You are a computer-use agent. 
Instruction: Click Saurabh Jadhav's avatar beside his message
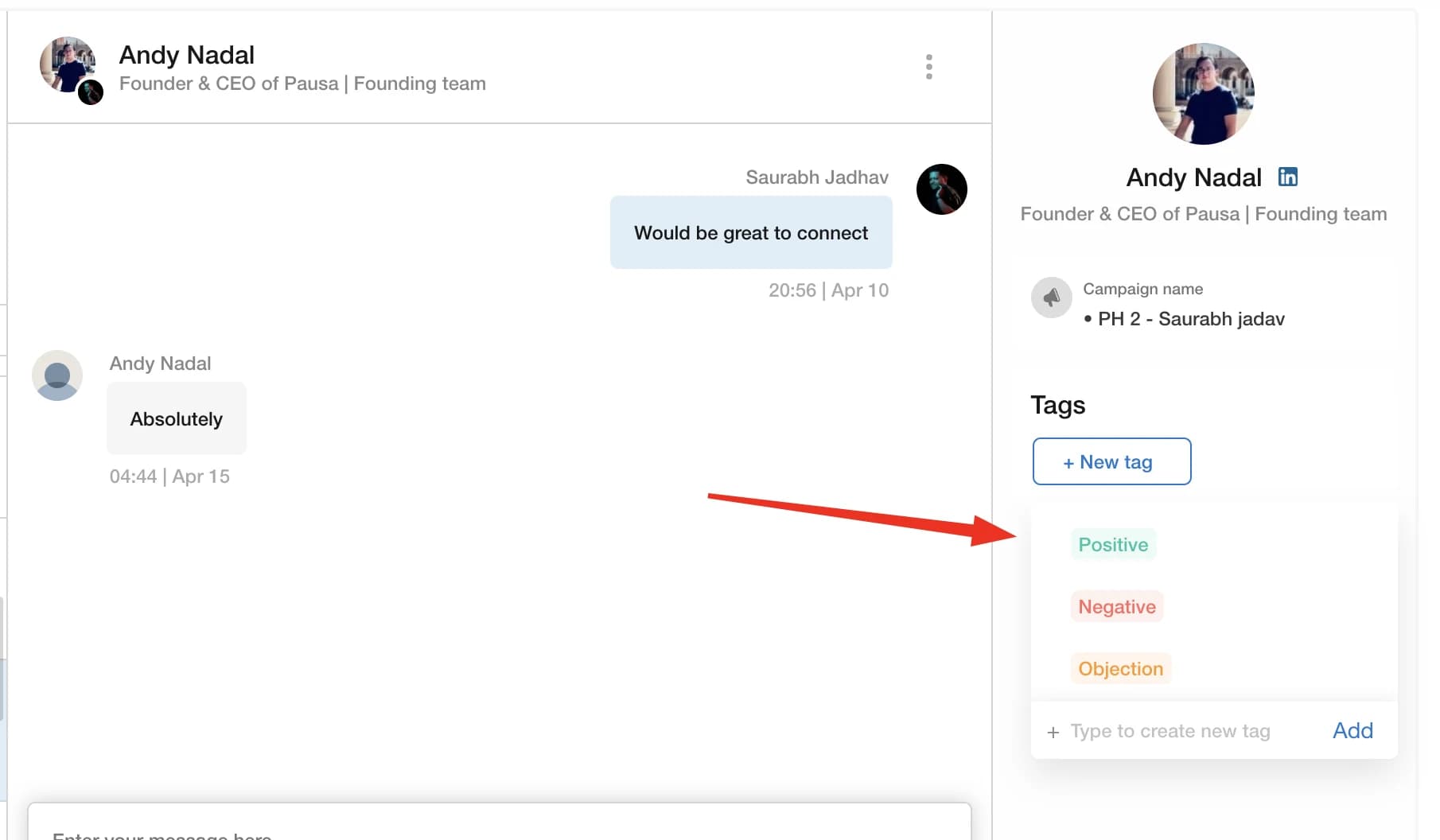(x=942, y=189)
